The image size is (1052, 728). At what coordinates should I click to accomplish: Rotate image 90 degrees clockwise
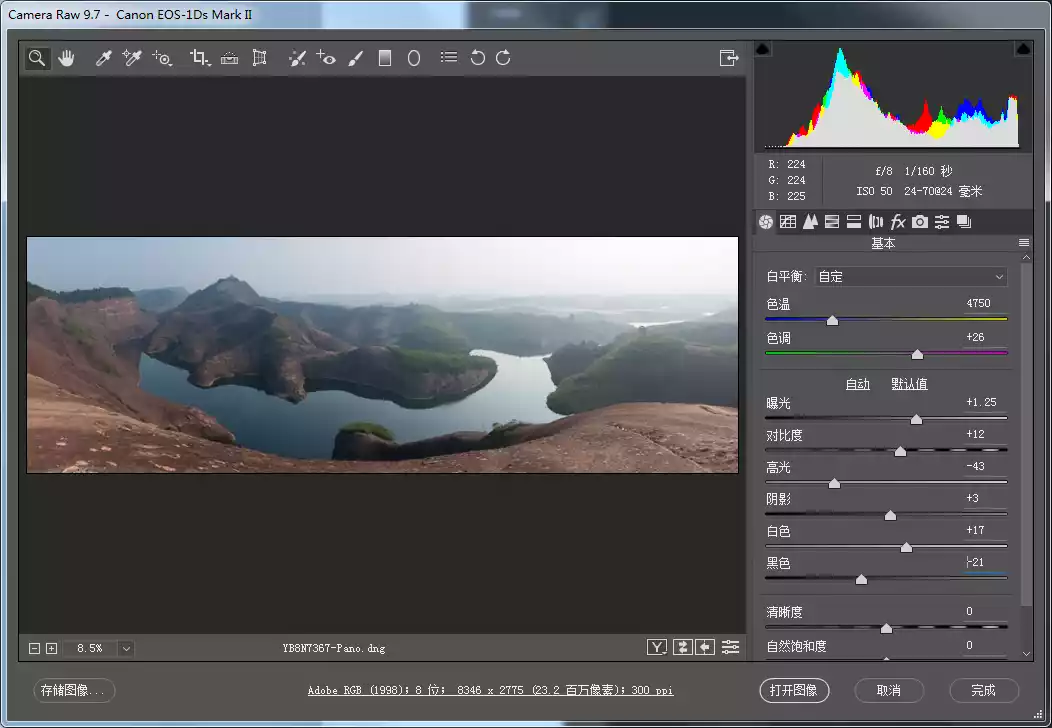(503, 58)
